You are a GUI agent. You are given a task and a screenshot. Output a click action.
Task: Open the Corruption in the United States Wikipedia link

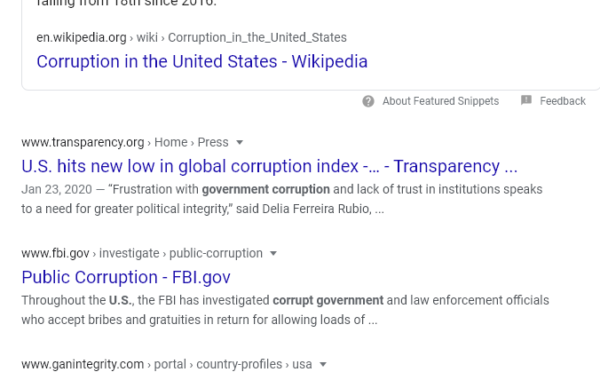pos(202,62)
